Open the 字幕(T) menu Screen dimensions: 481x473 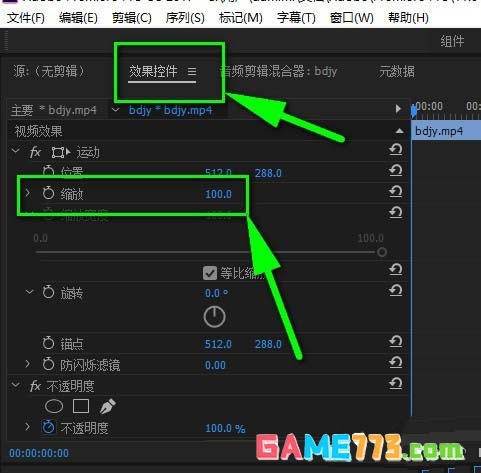click(296, 18)
